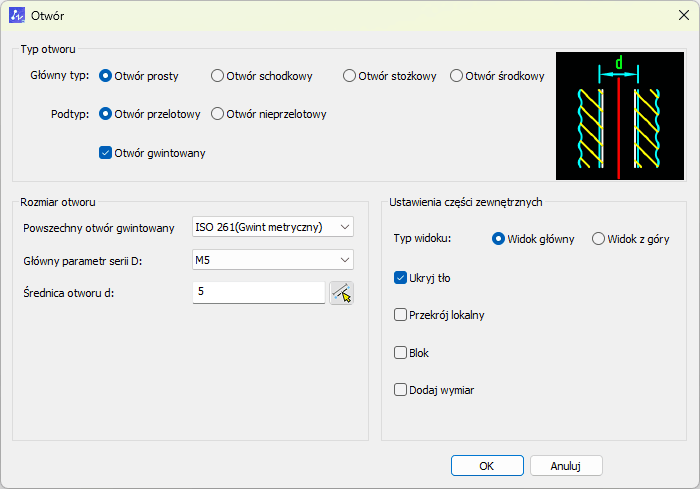This screenshot has height=489, width=700.
Task: Choose Otwór nieprzelotowy subtype
Action: click(217, 114)
